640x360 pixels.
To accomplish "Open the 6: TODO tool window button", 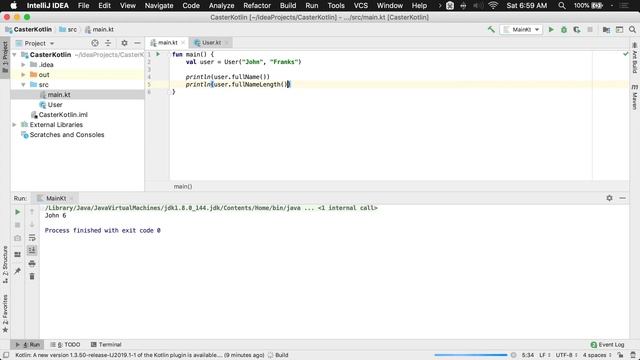I will (65, 344).
